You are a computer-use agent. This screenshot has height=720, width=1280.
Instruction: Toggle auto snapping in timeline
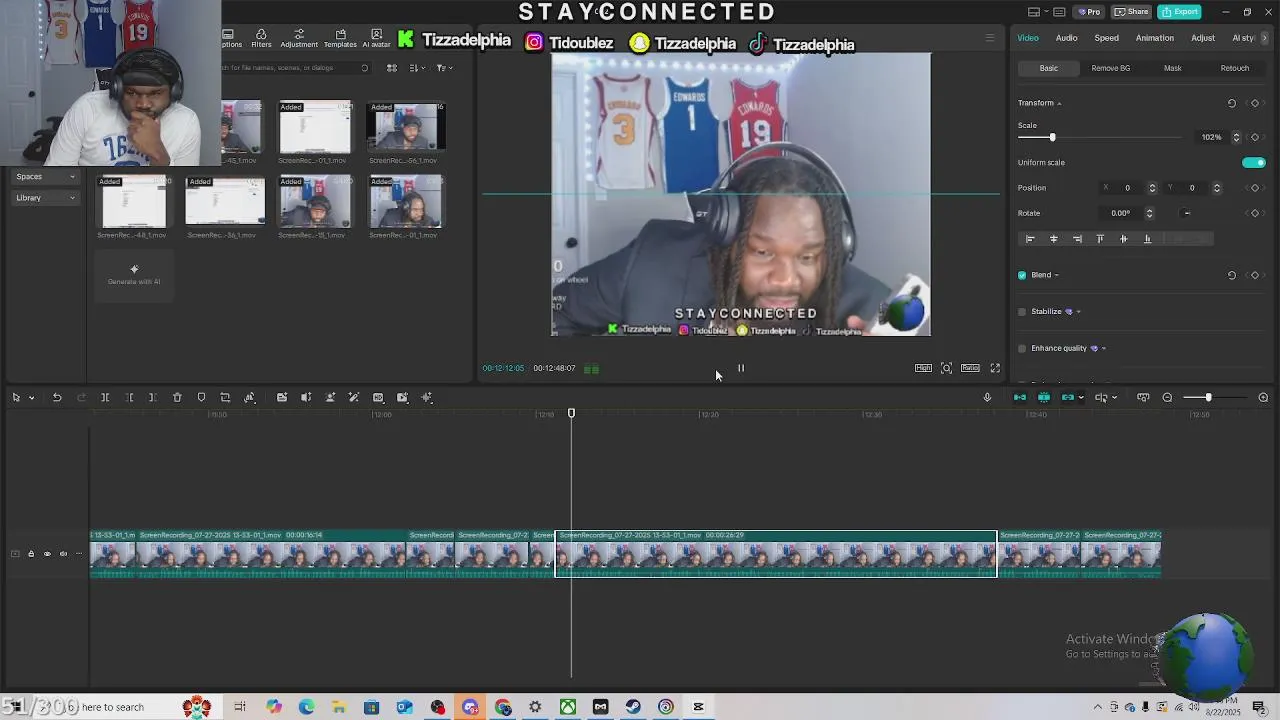[x=1044, y=398]
